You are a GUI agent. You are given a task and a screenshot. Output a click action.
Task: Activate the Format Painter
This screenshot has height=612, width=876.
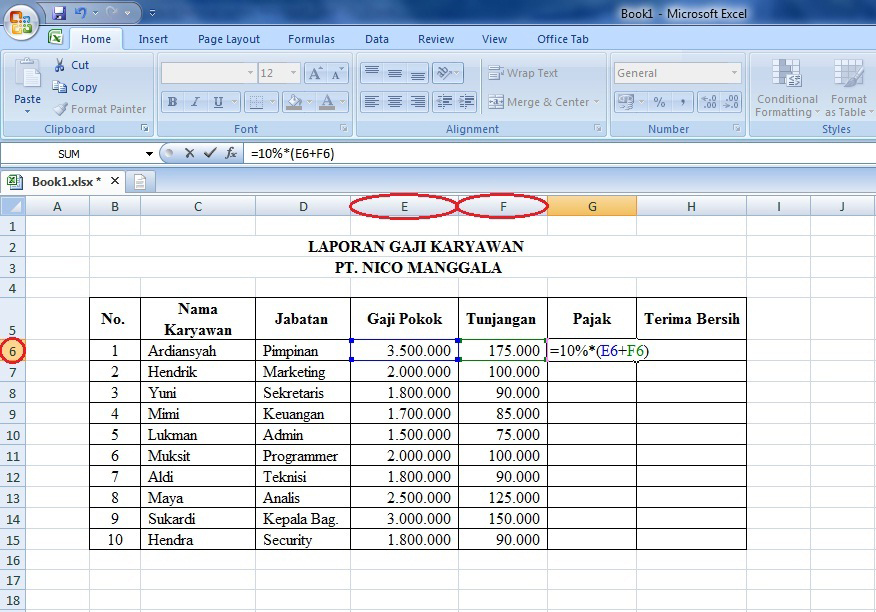click(x=99, y=109)
